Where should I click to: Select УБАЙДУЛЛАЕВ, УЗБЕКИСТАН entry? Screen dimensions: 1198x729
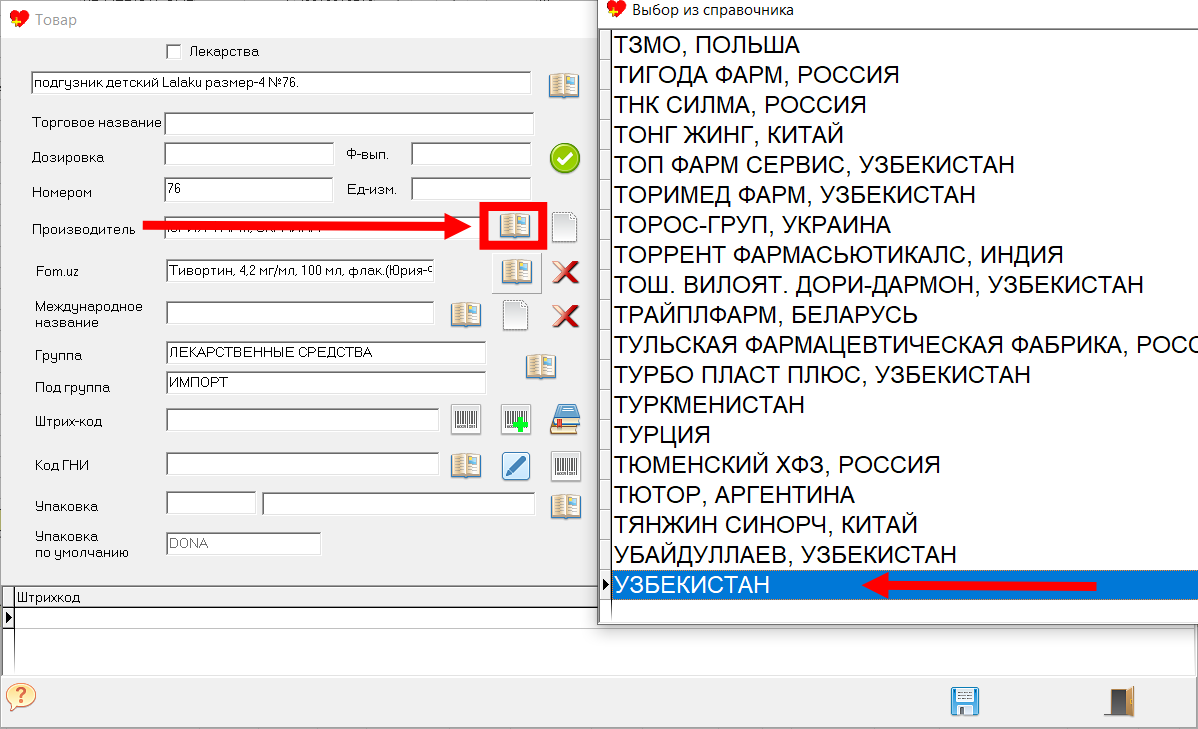(x=905, y=555)
